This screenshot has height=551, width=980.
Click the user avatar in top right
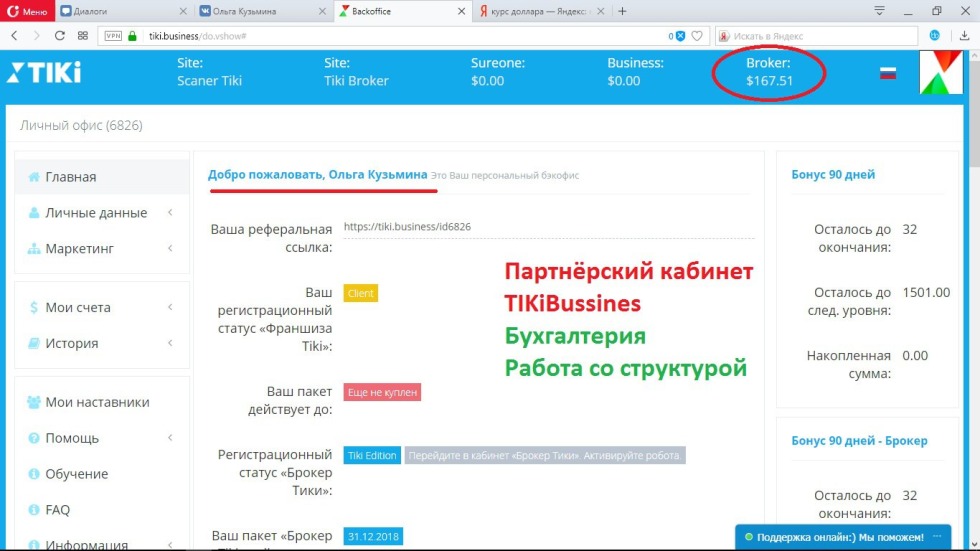point(940,73)
